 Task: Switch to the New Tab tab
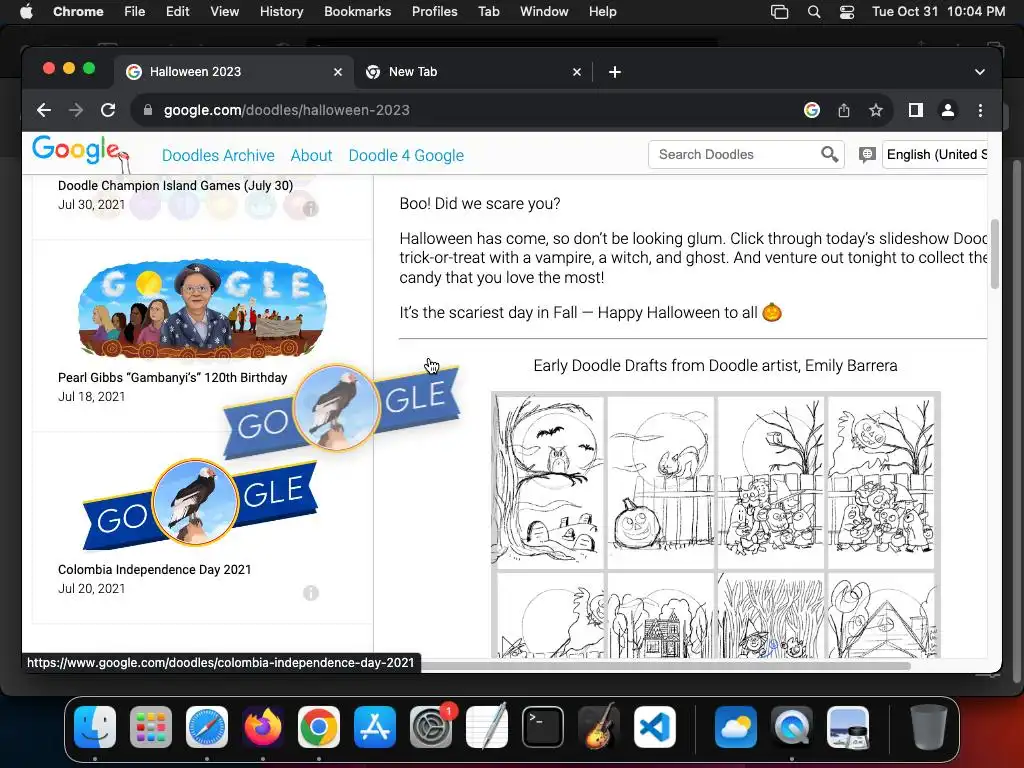pos(473,72)
